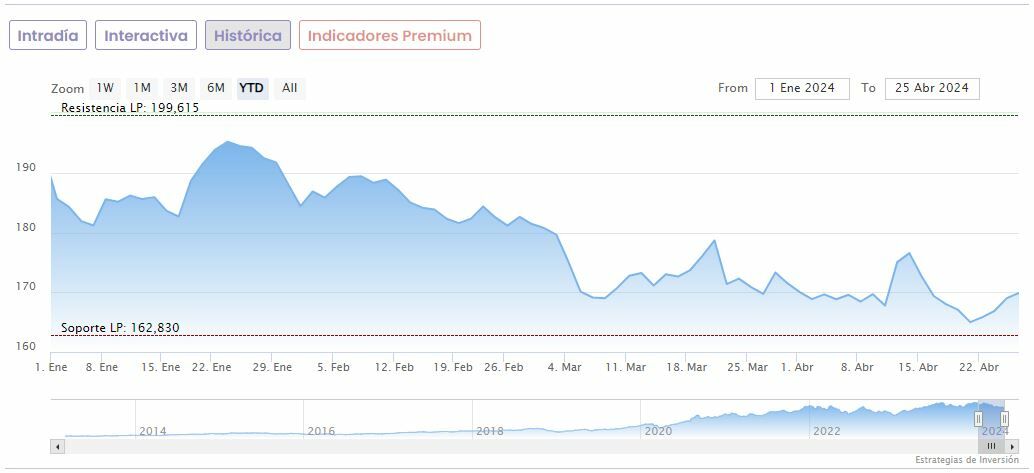Viewport: 1034px width, 473px height.
Task: Open Indicadores Premium
Action: pos(390,36)
